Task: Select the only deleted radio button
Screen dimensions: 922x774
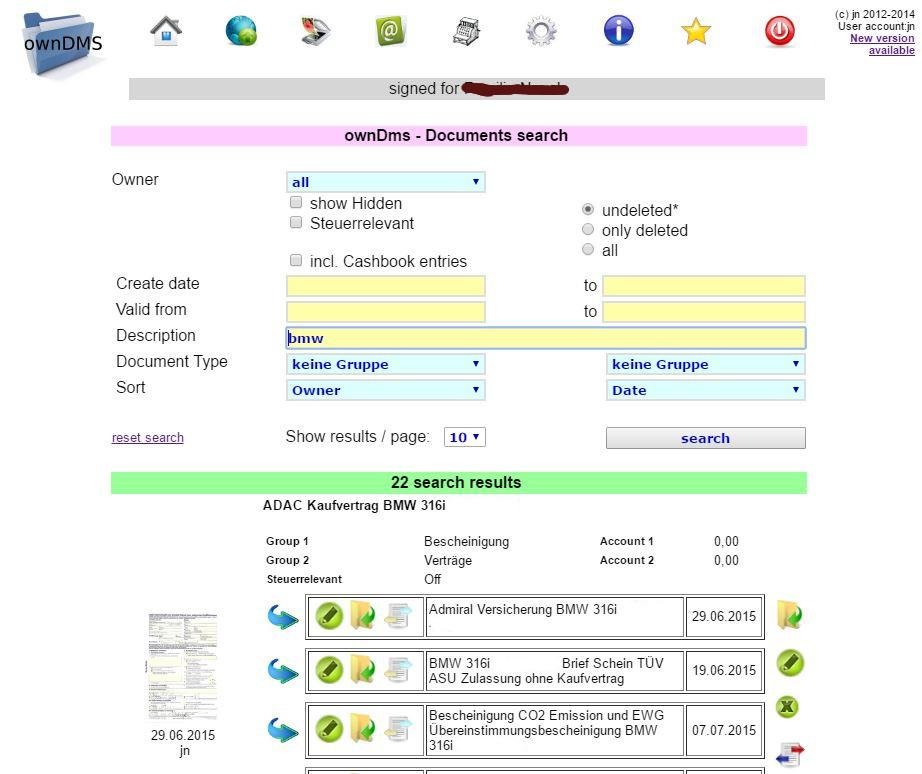Action: click(588, 229)
